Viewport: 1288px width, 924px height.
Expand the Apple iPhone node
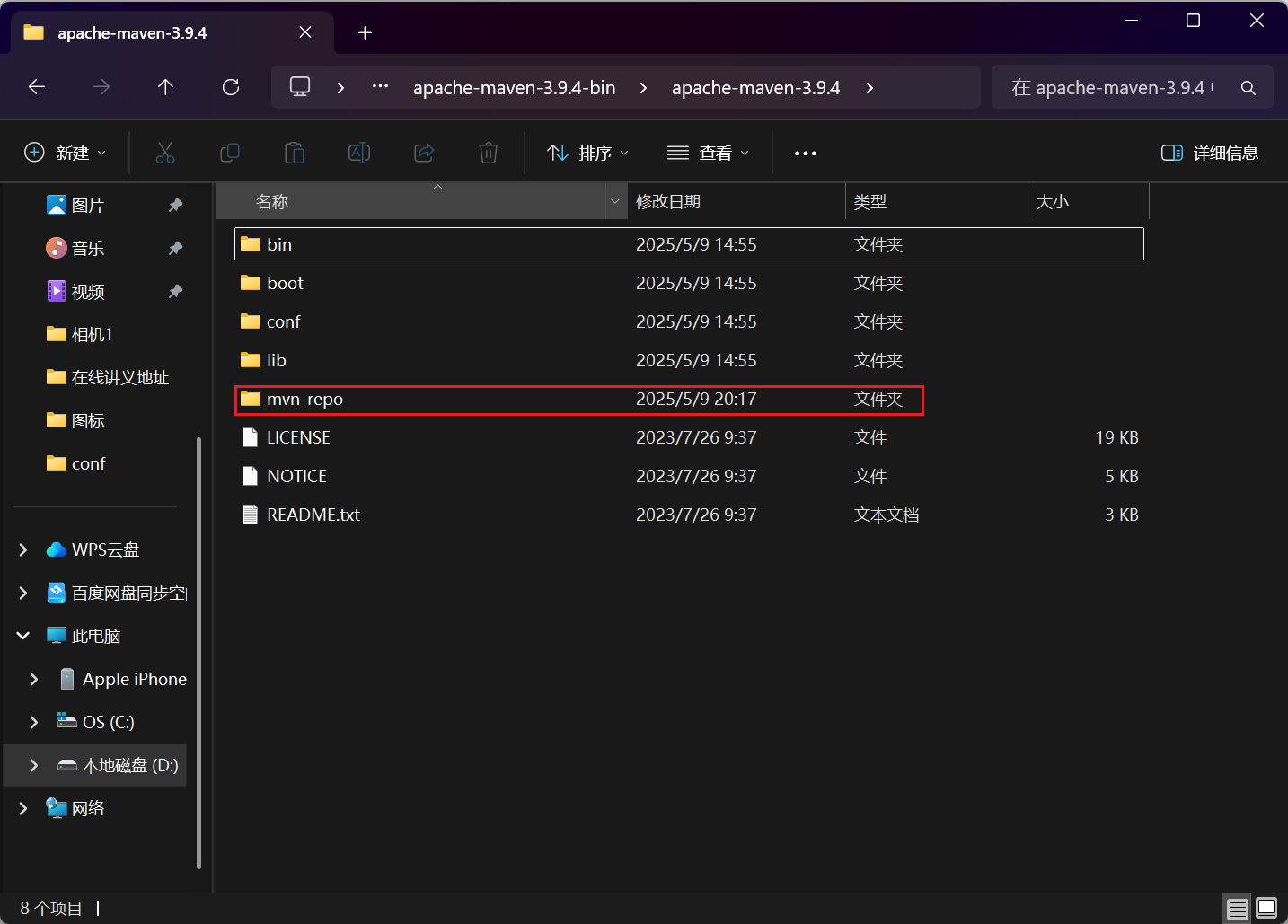(x=34, y=679)
